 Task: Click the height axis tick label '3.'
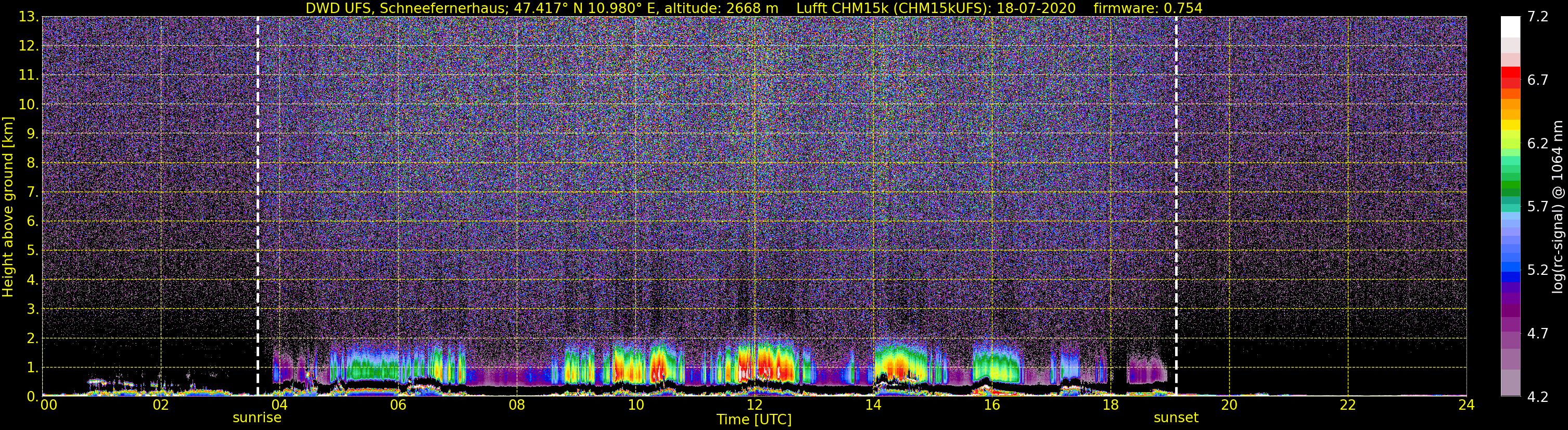[32, 309]
